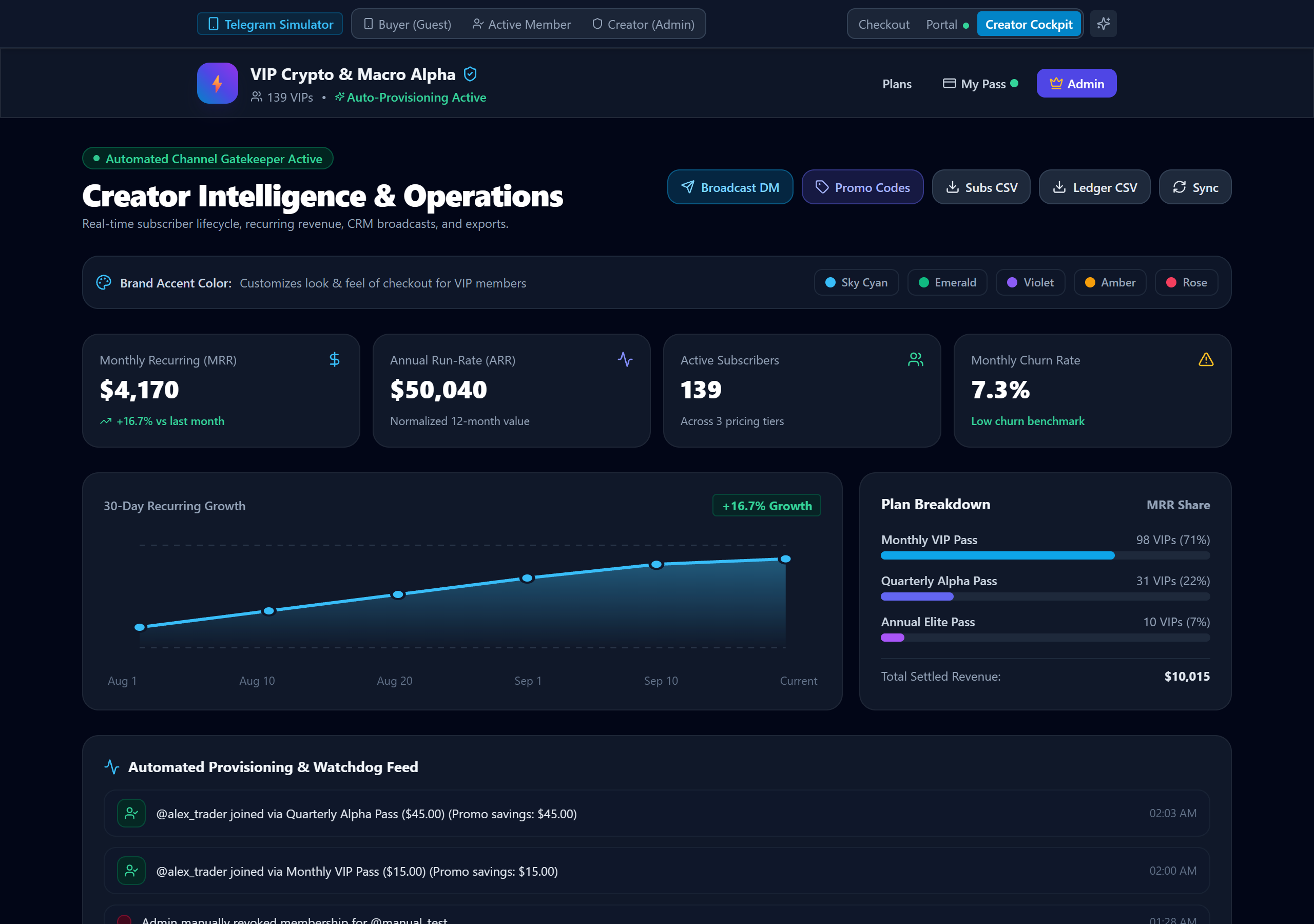Select the Creator (Admin) role
Screen dimensions: 1314x924
point(643,24)
